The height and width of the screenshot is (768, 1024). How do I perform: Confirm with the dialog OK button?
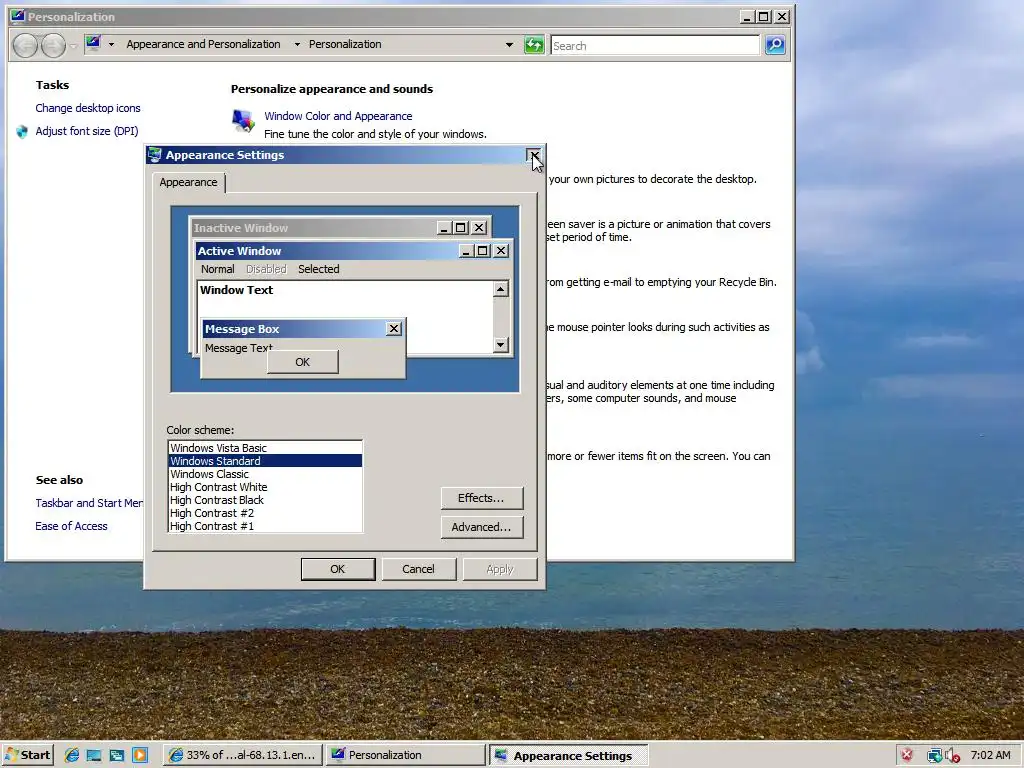(338, 569)
